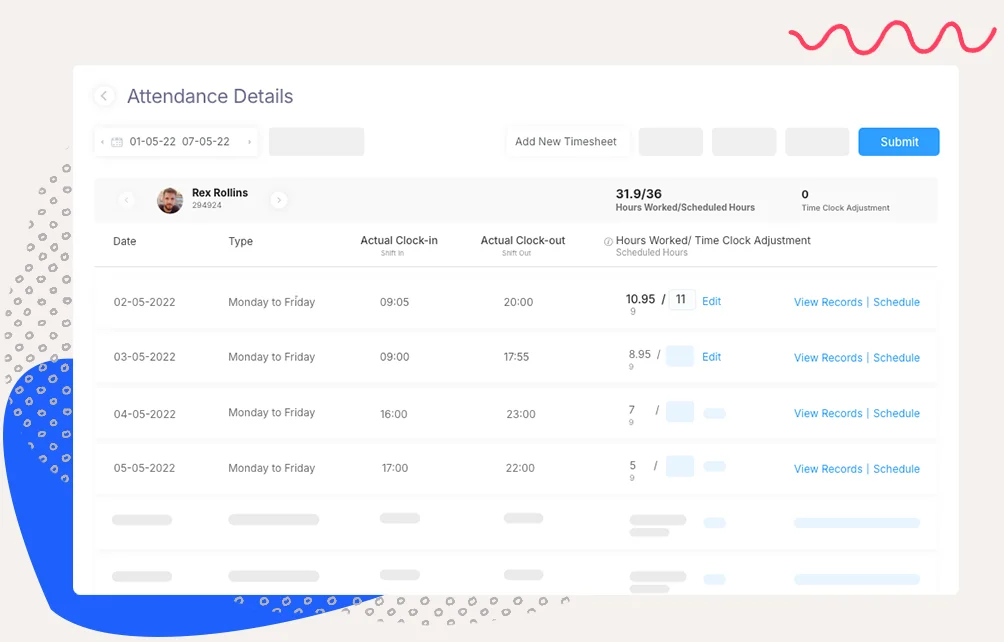Switch to previous employee before Rex Rollins
The height and width of the screenshot is (642, 1004).
click(126, 200)
